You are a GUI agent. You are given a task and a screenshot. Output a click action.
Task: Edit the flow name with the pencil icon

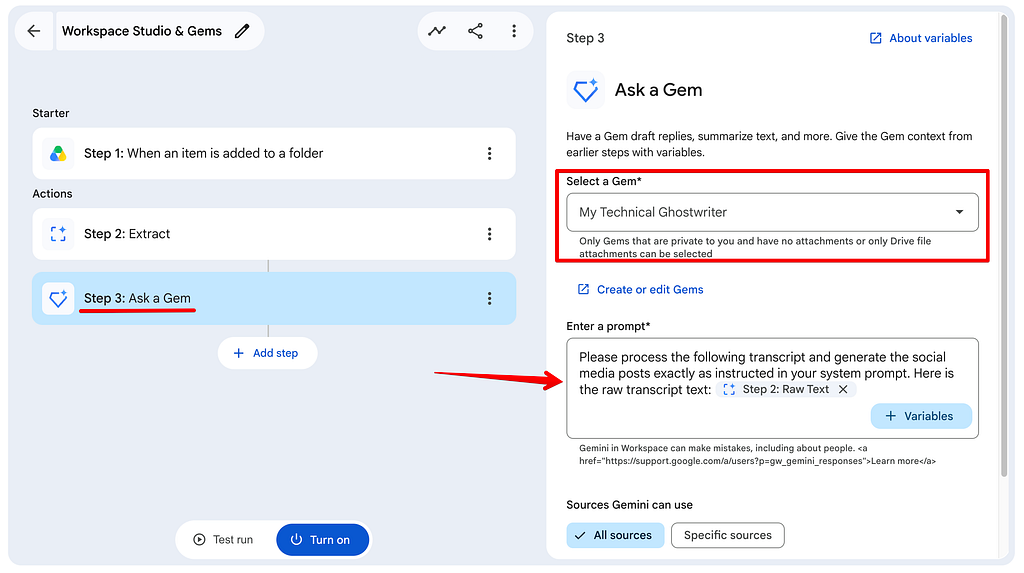[x=242, y=31]
